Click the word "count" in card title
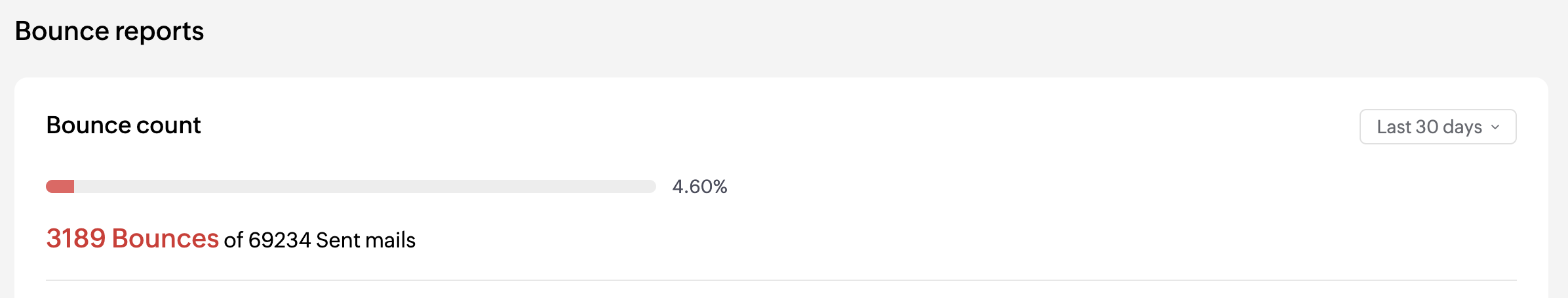1568x298 pixels. pos(168,125)
